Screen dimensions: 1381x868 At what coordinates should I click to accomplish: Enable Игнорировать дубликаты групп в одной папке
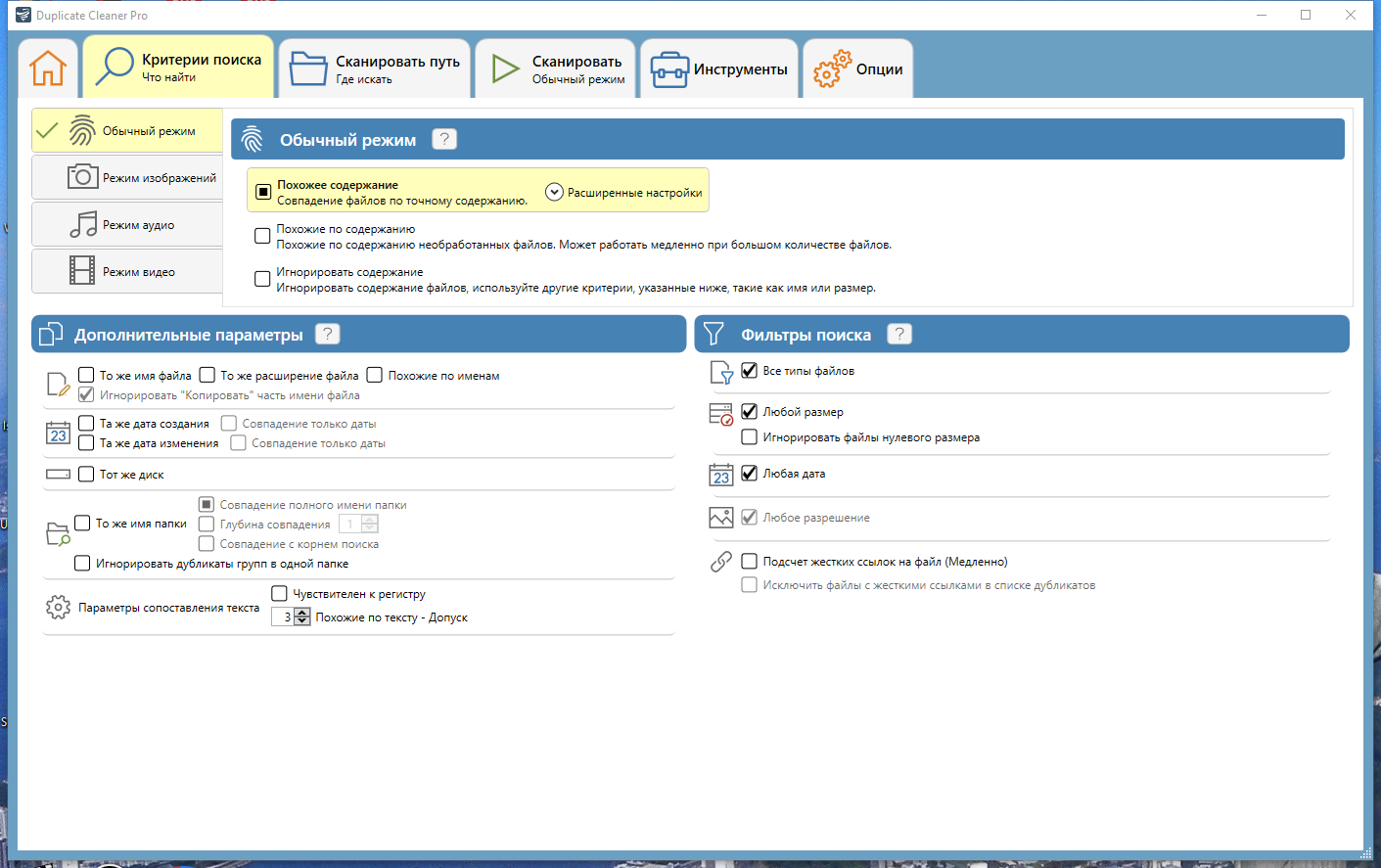[x=82, y=563]
